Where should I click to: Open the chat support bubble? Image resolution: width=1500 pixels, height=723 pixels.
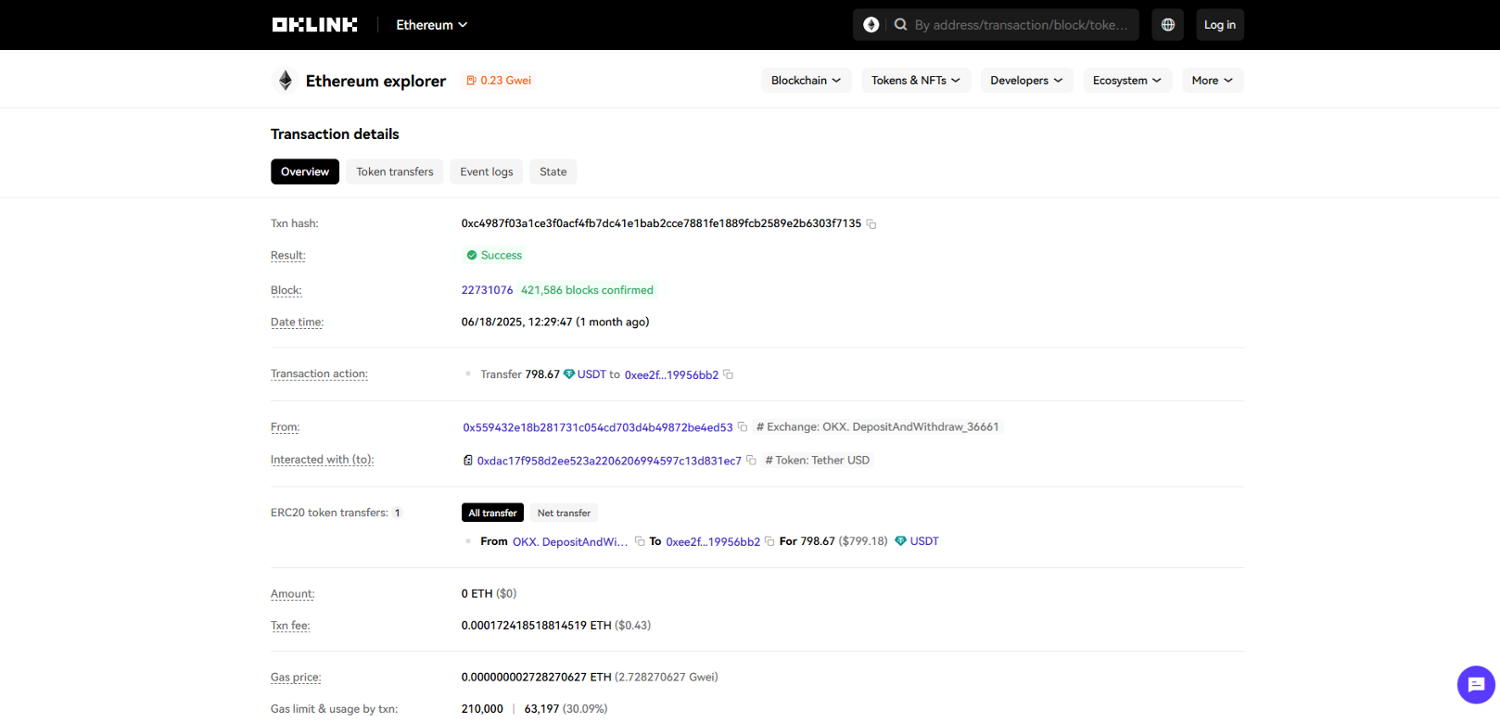(1475, 685)
